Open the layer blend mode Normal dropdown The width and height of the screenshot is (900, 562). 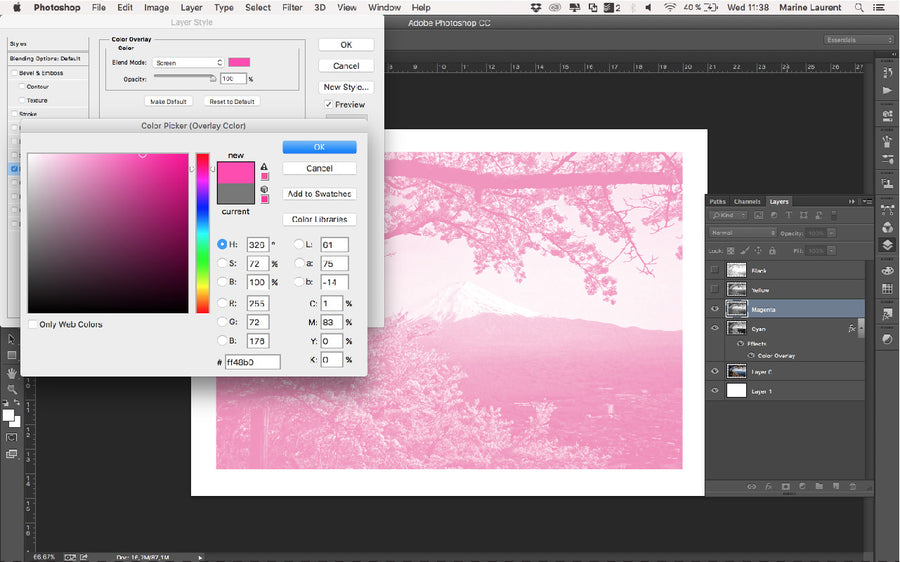(743, 232)
